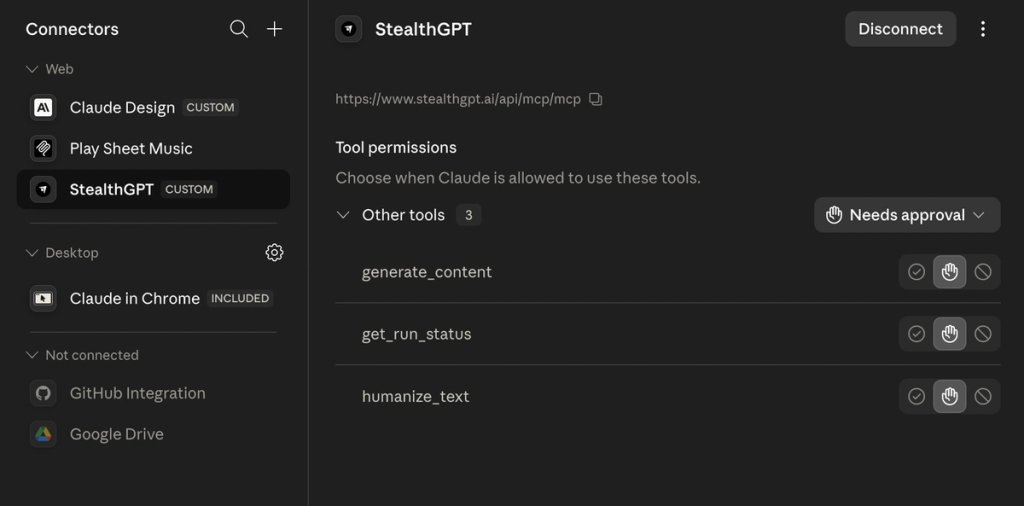The height and width of the screenshot is (506, 1024).
Task: Copy the StealthGPT MCP URL
Action: (596, 99)
